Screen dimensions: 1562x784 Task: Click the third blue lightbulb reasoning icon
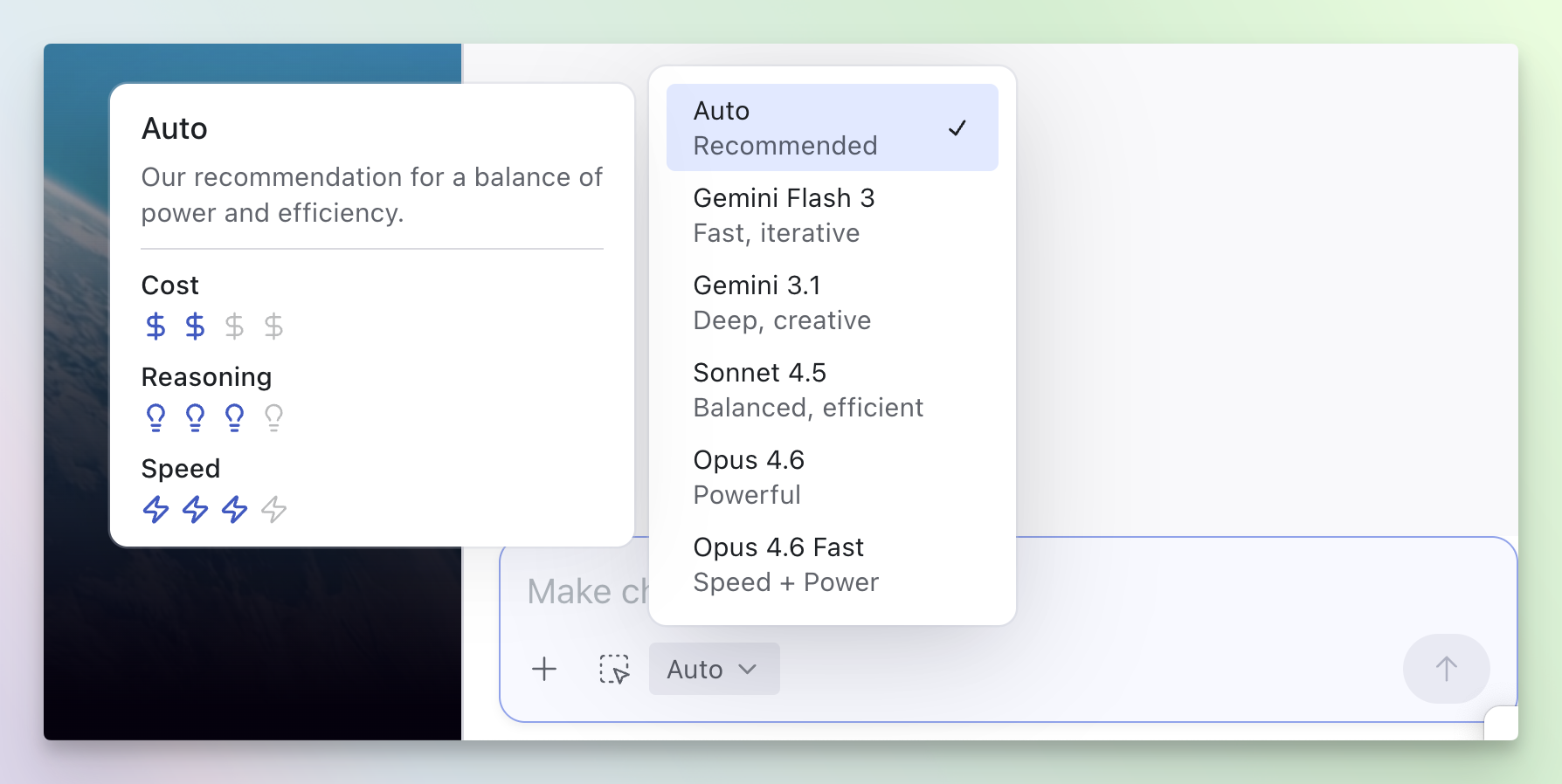(x=234, y=417)
